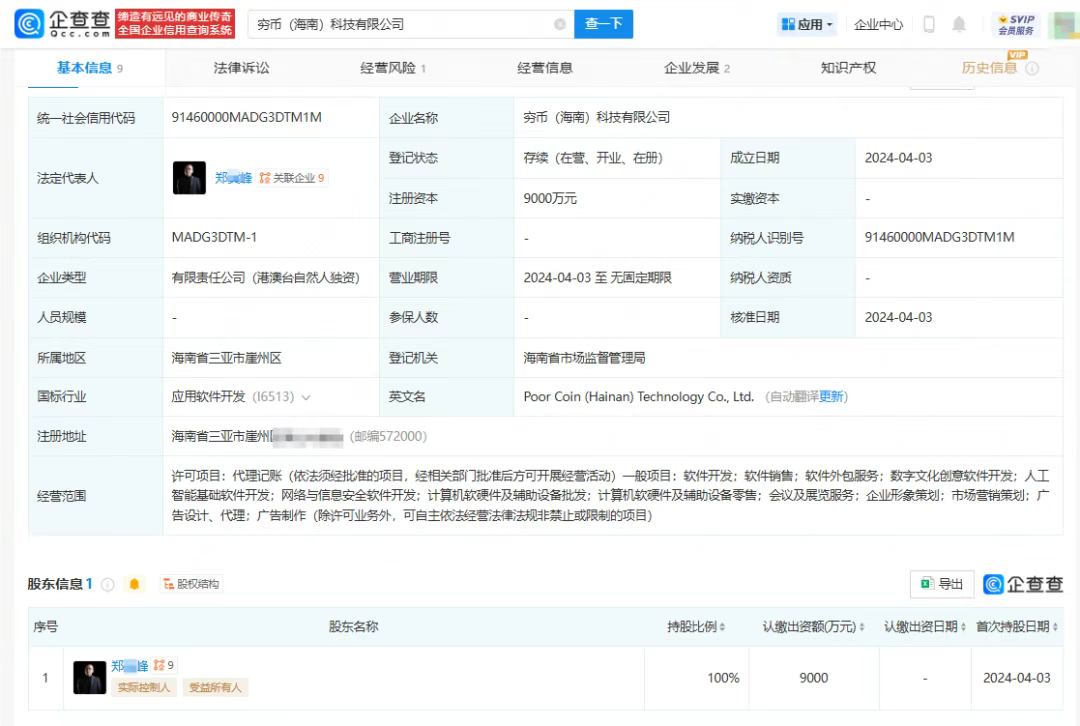
Task: Click 更新 to refresh the English name
Action: 831,397
